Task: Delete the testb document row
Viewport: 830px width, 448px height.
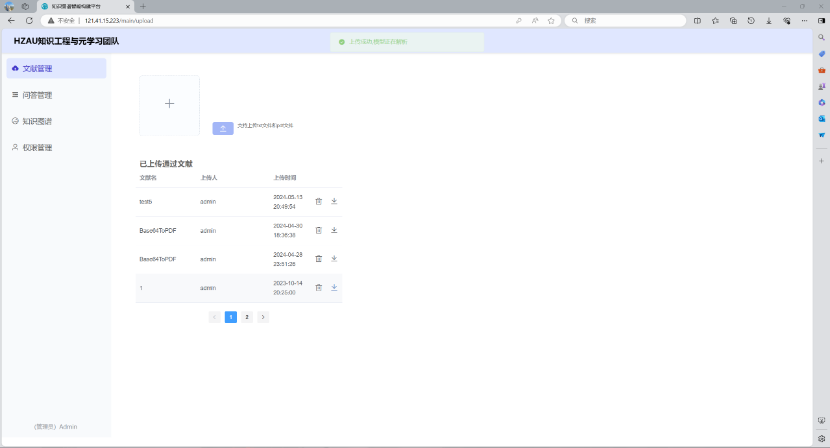Action: tap(318, 201)
